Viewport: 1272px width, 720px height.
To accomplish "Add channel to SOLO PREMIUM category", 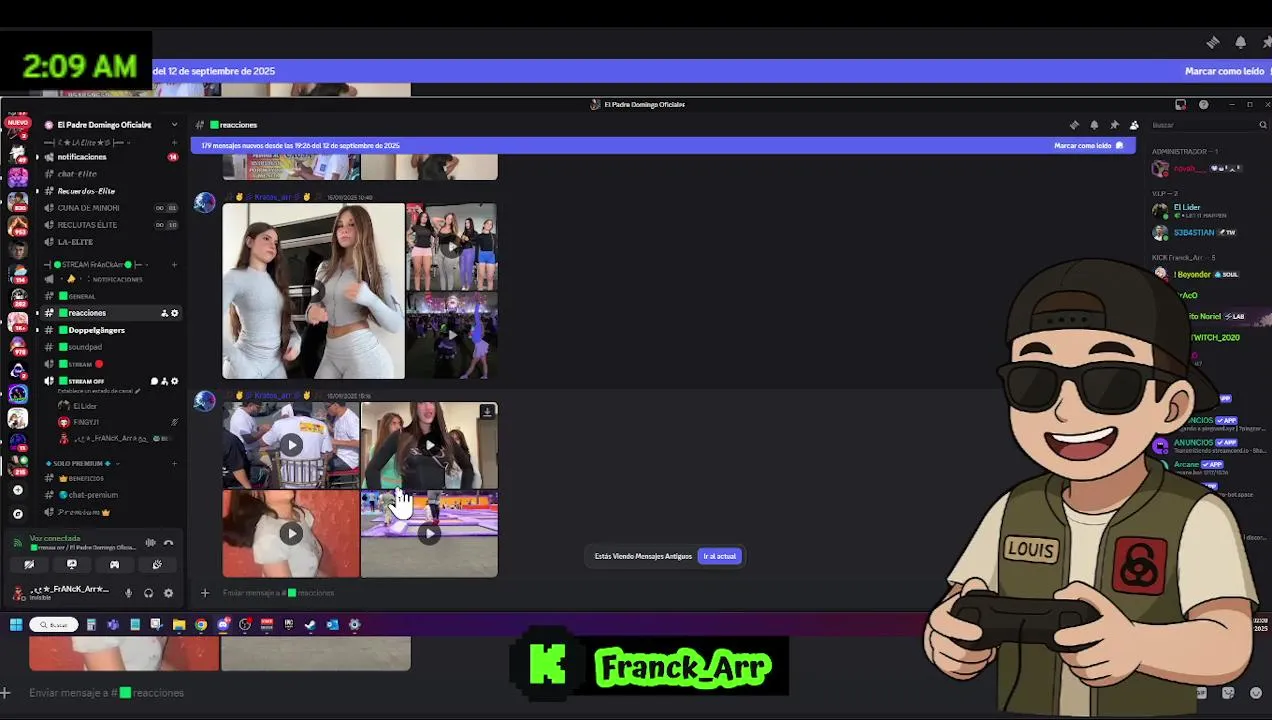I will 174,464.
